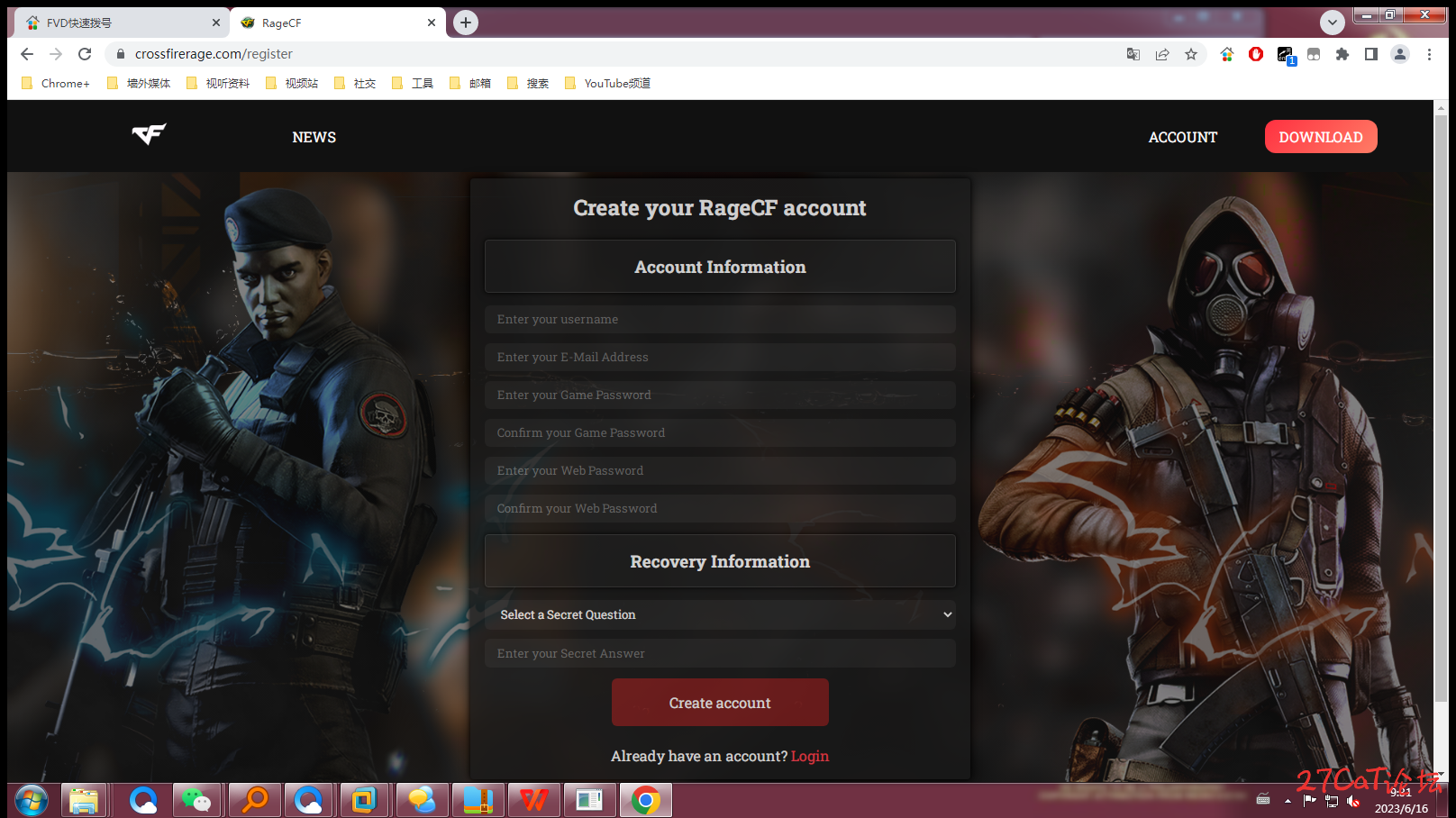Open the ACCOUNT page
Image resolution: width=1456 pixels, height=818 pixels.
(x=1182, y=137)
